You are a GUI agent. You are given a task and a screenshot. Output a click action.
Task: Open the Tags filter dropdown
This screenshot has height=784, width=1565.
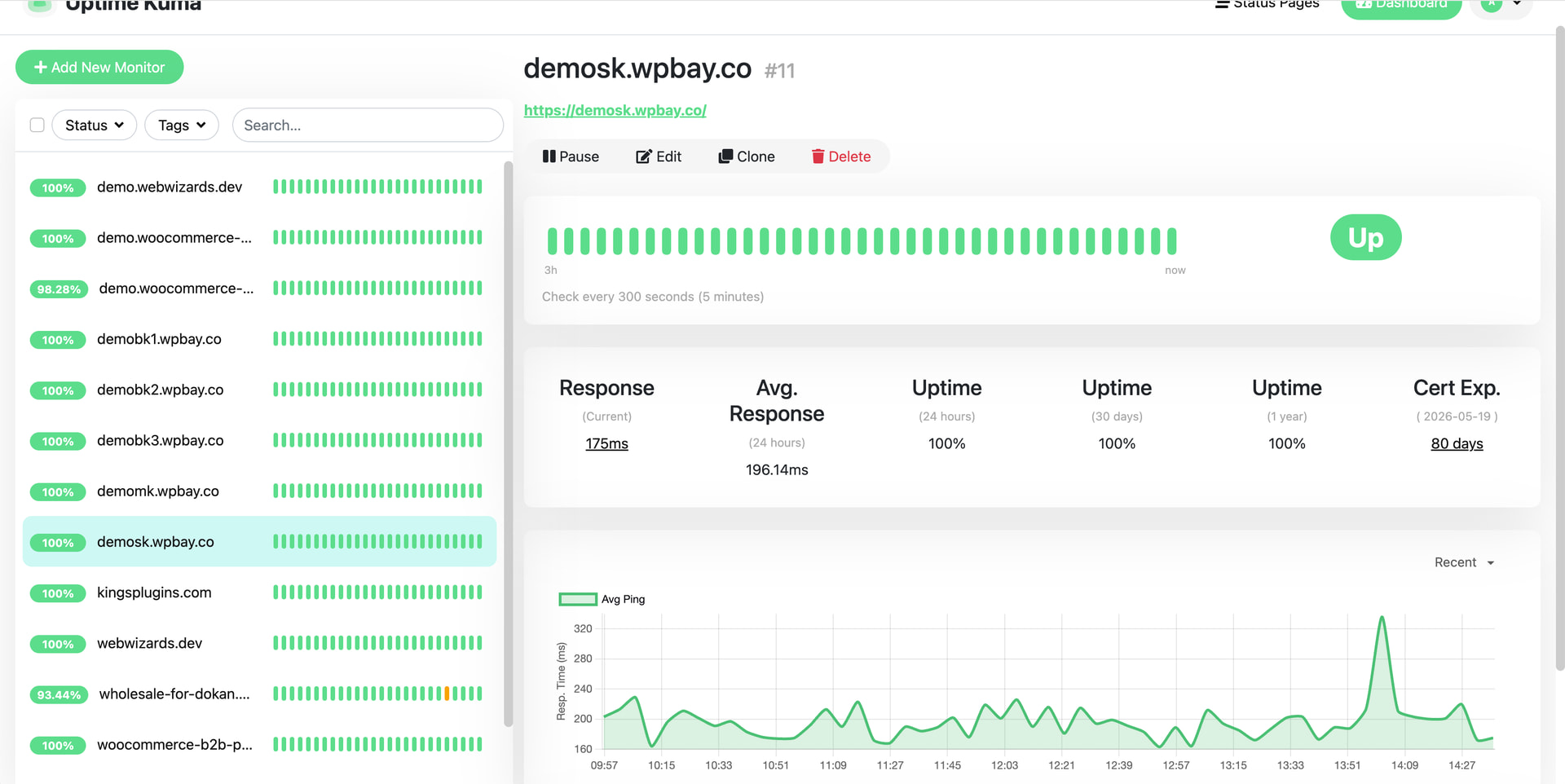coord(181,125)
